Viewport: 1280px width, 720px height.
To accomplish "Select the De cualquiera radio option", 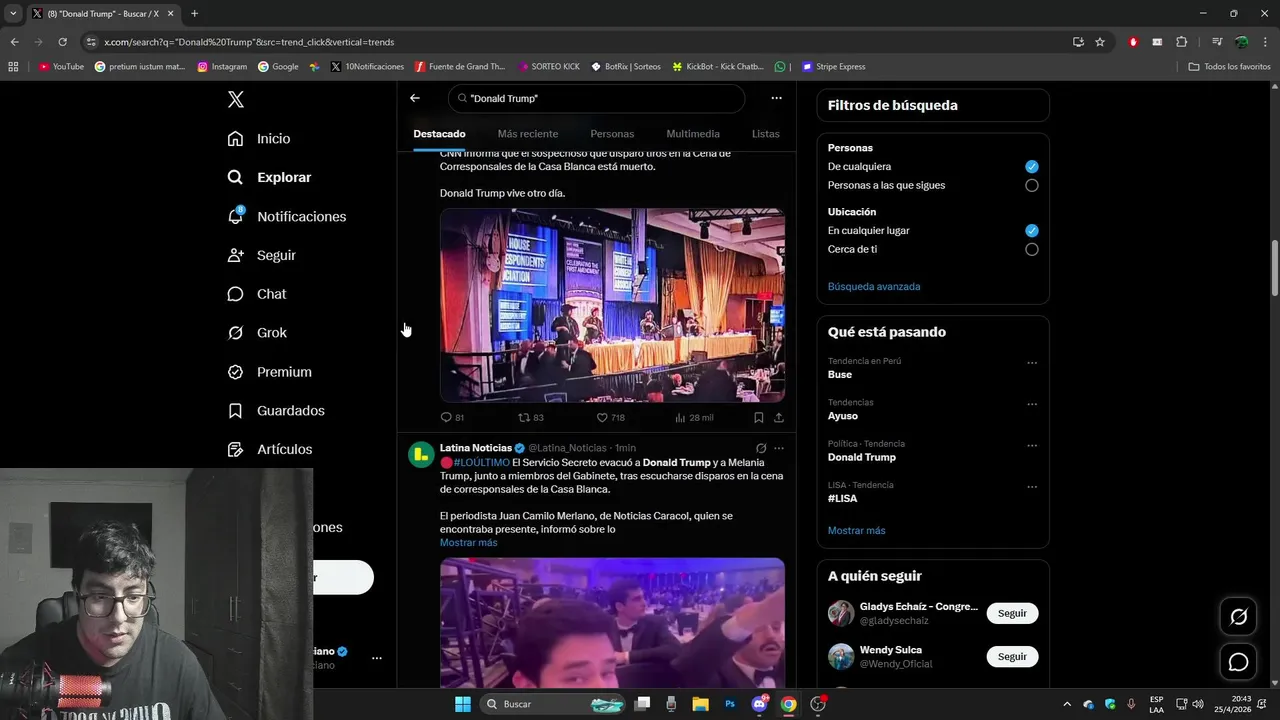I will coord(1032,167).
